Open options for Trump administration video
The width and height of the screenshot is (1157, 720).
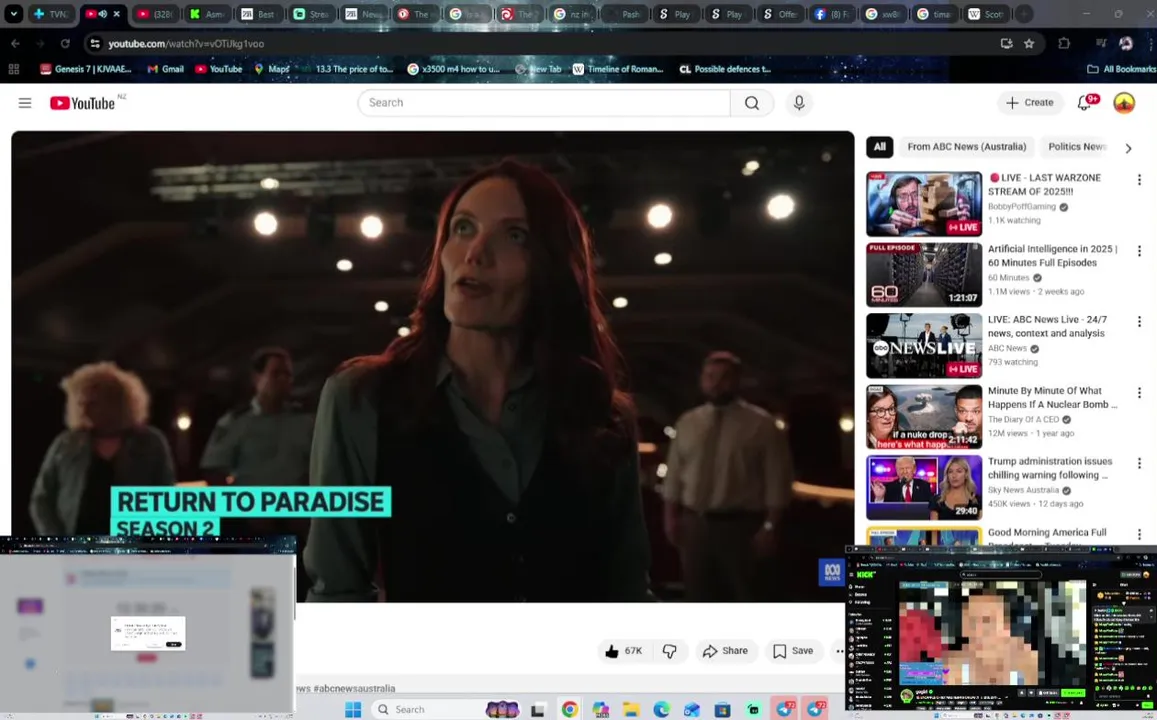(1139, 463)
